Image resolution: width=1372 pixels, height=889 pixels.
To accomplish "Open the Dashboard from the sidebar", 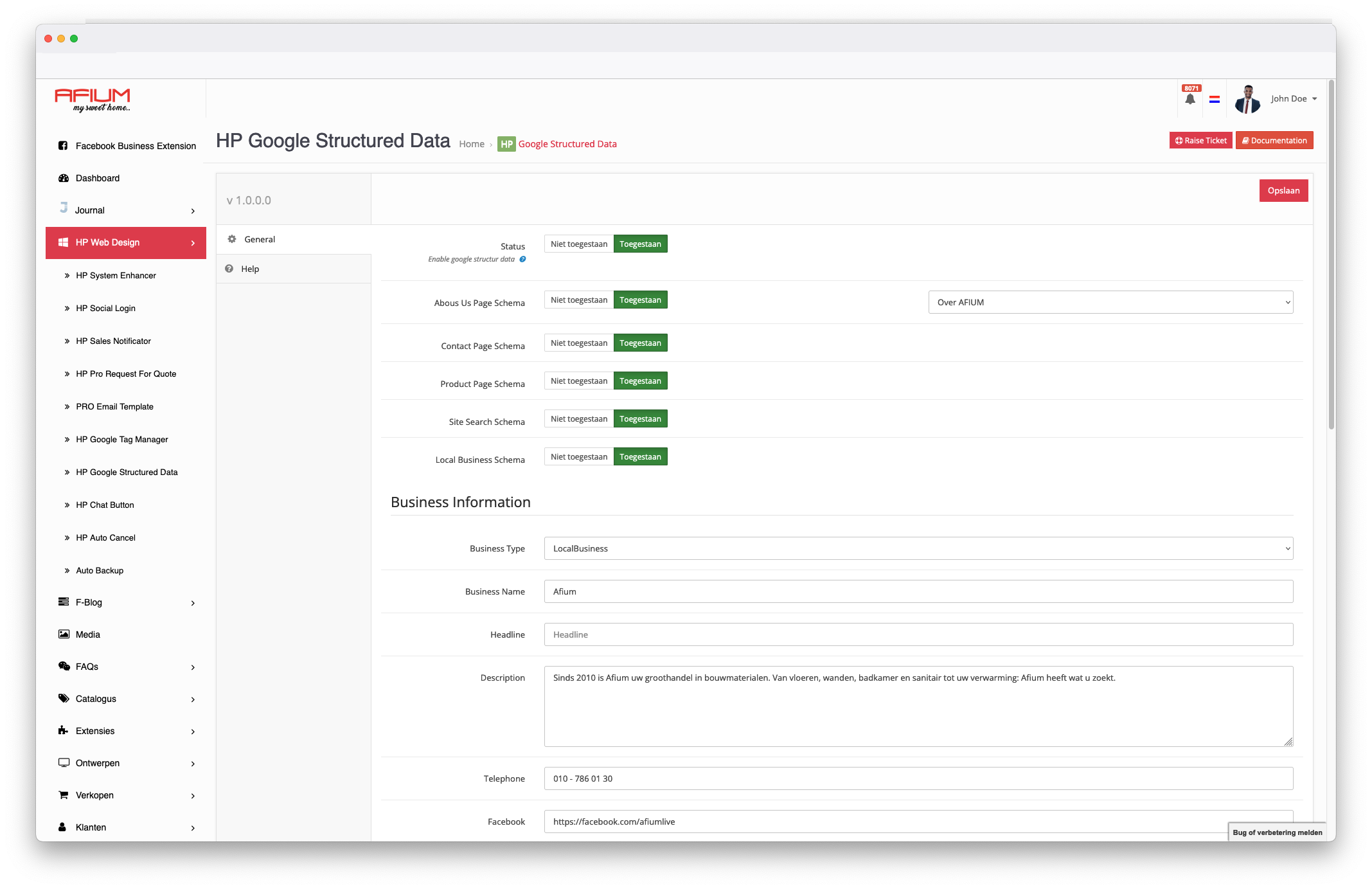I will [97, 178].
